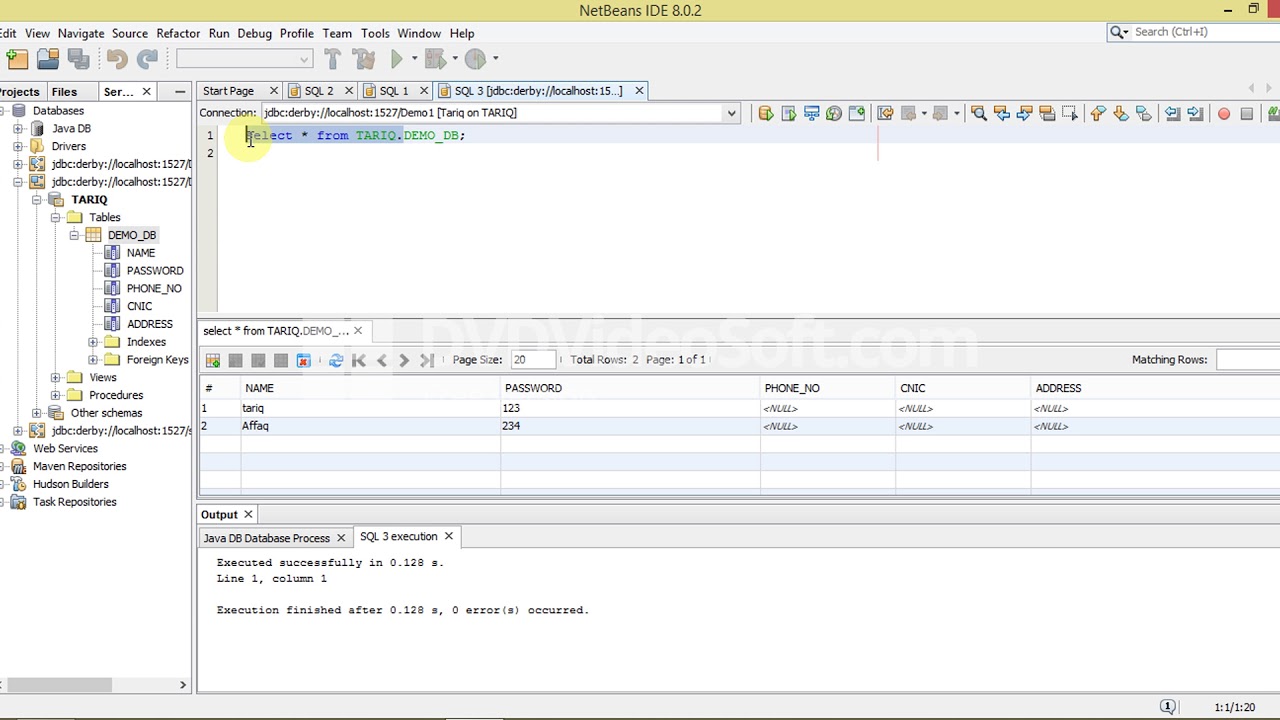Click Insert Record icon in results toolbar
Image resolution: width=1280 pixels, height=720 pixels.
(x=213, y=360)
